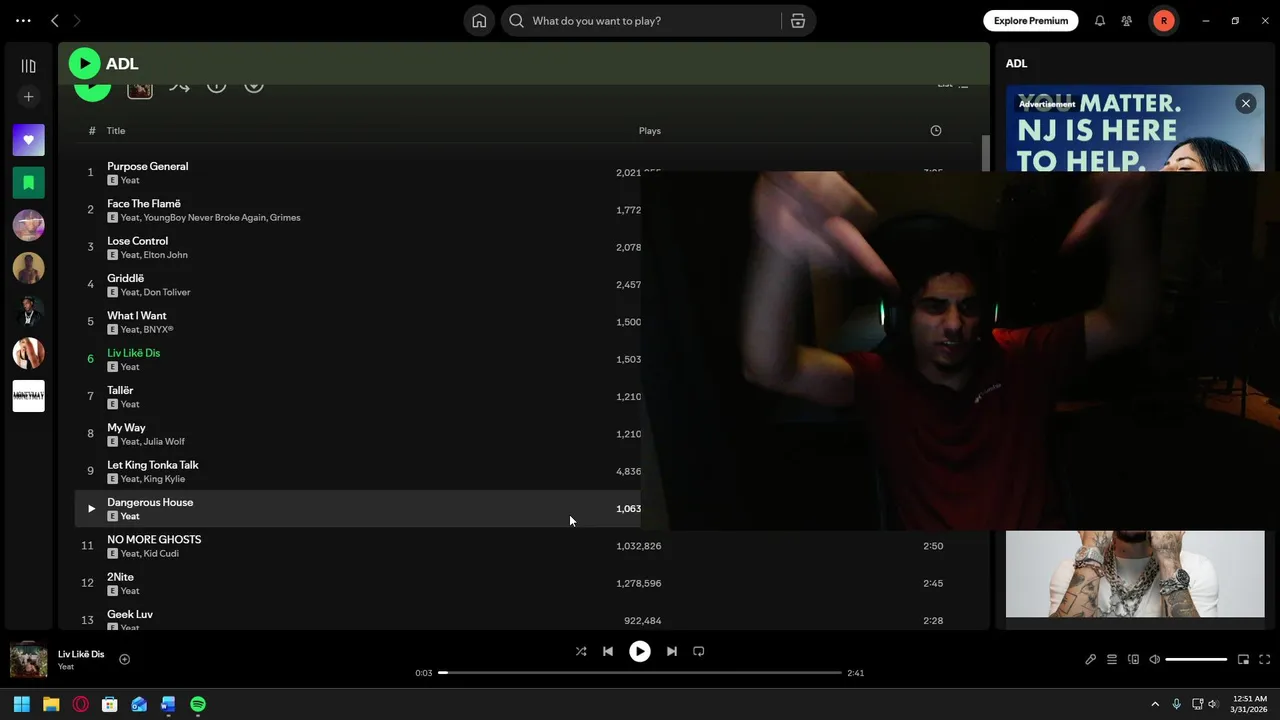1280x720 pixels.
Task: Play ADL with the green header button
Action: (85, 64)
